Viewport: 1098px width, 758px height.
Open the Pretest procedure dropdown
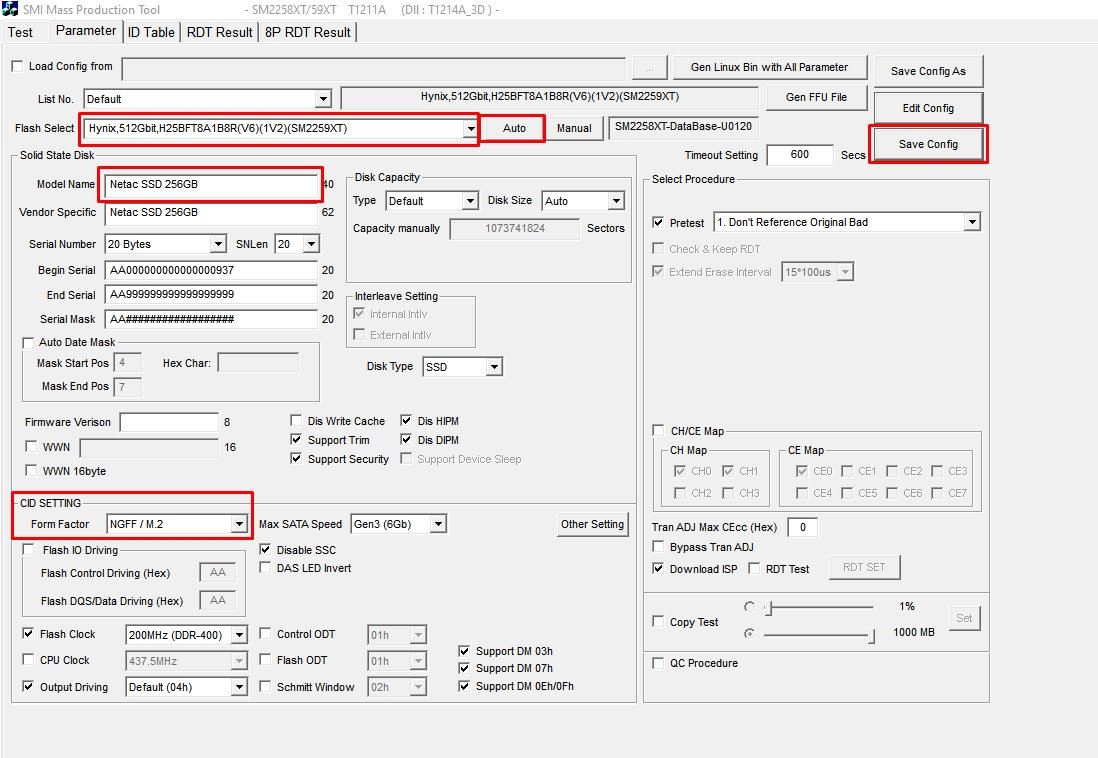(x=971, y=222)
